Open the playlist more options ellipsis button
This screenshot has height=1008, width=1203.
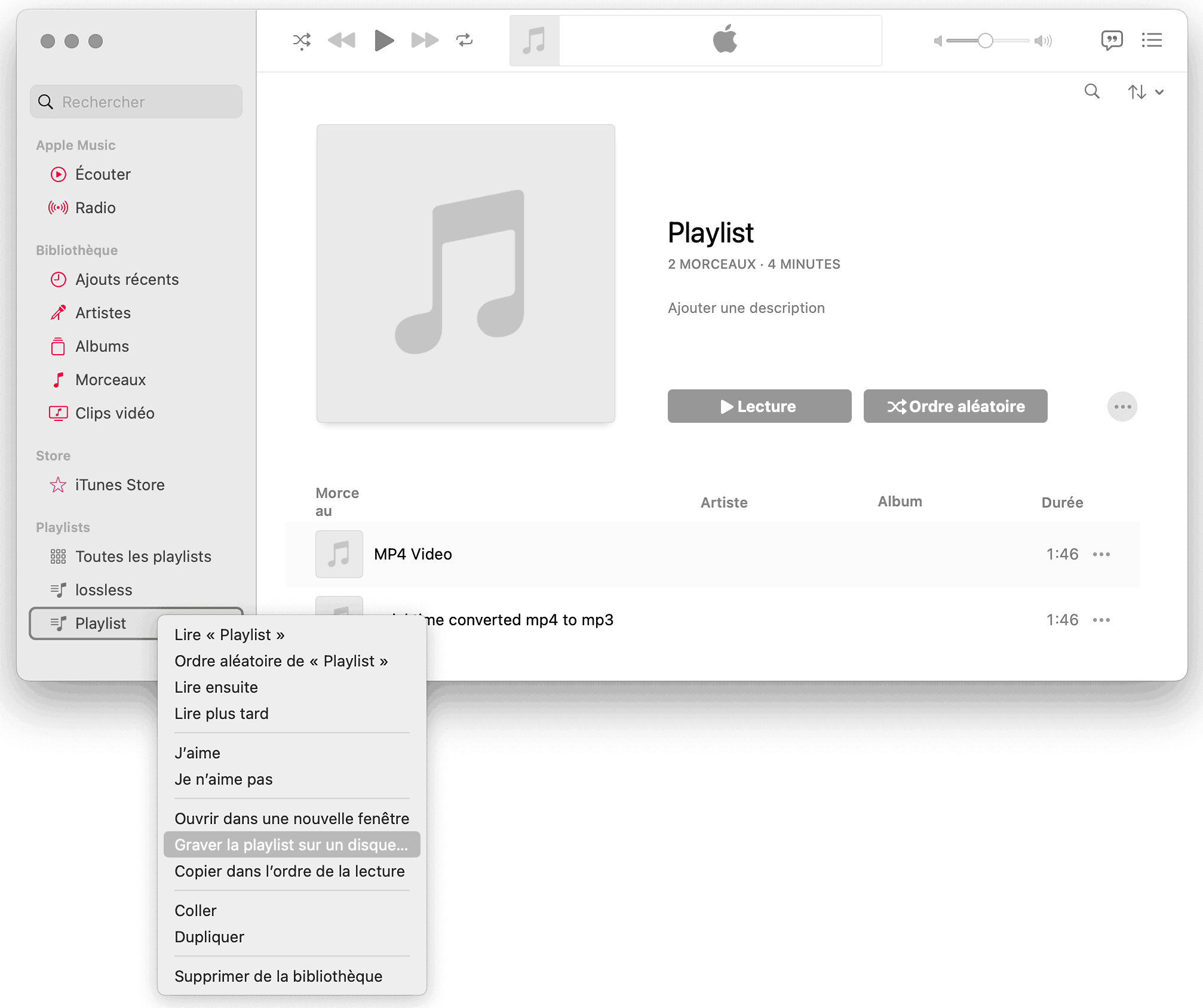click(1122, 407)
